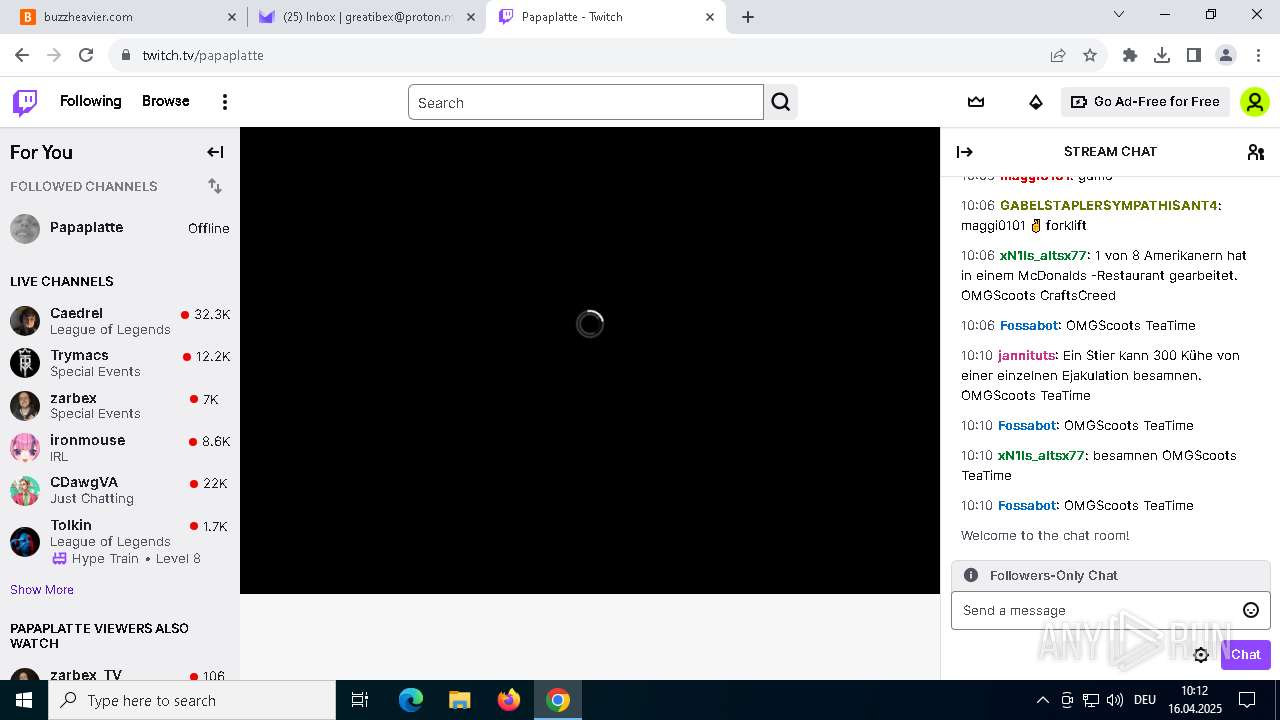This screenshot has height=720, width=1280.
Task: Open the Following page
Action: tap(90, 101)
